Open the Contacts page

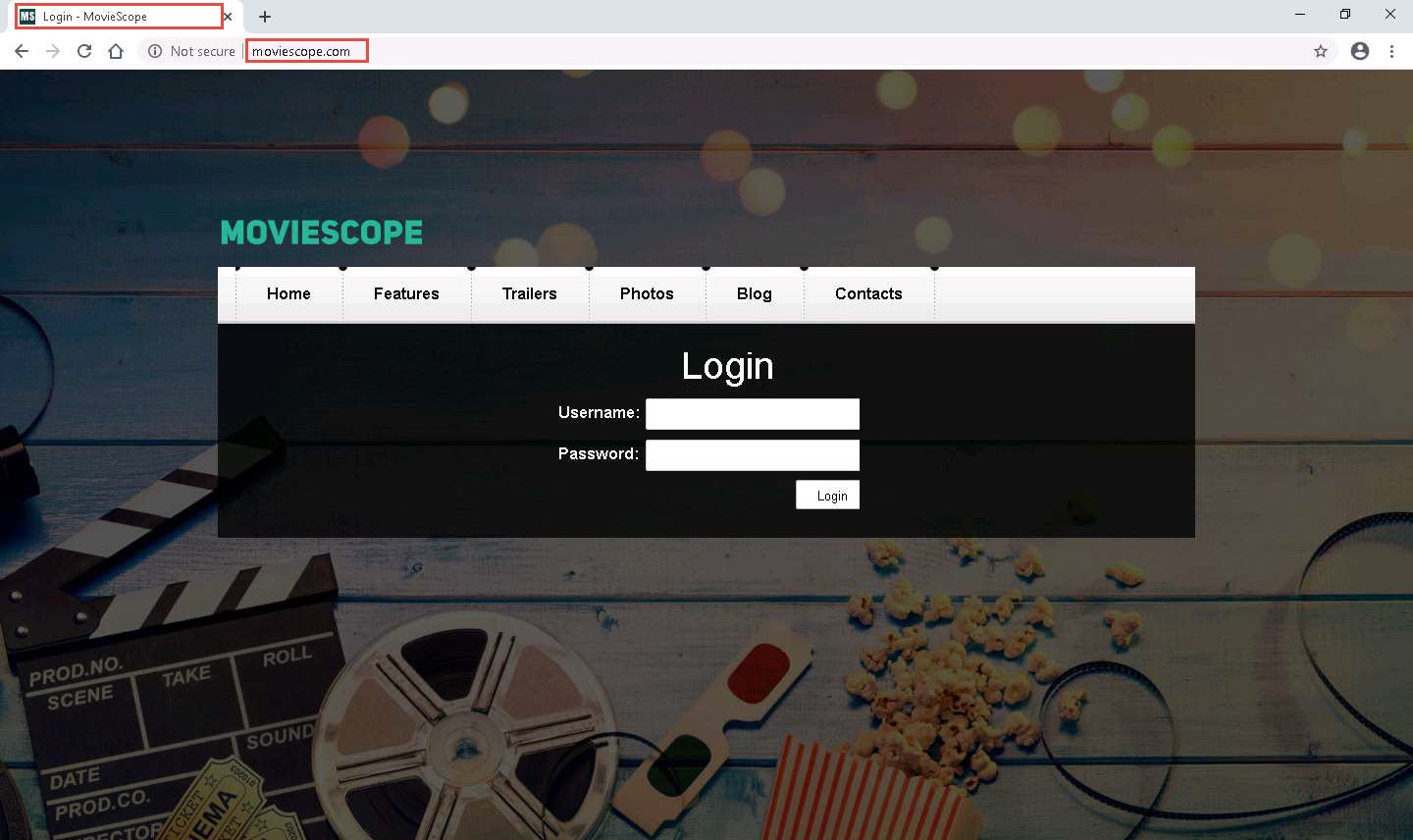[868, 293]
